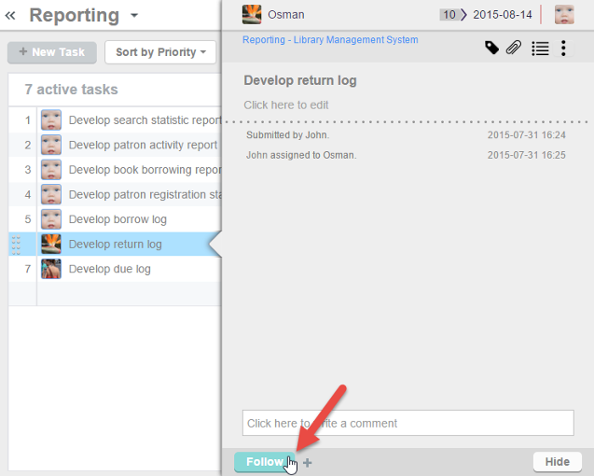
Task: Collapse sidebar with double-chevron back icon
Action: 10,16
